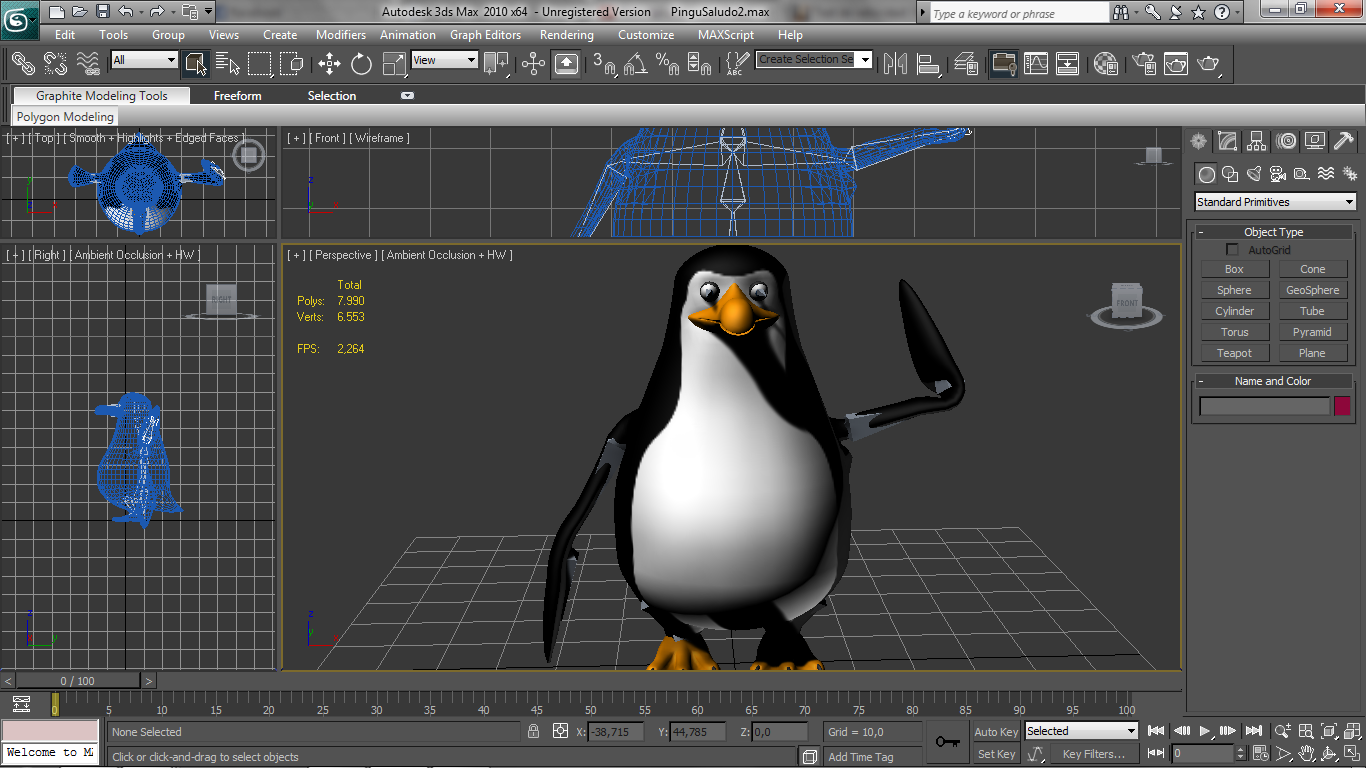Click the object color swatch
The image size is (1366, 768).
pos(1342,406)
